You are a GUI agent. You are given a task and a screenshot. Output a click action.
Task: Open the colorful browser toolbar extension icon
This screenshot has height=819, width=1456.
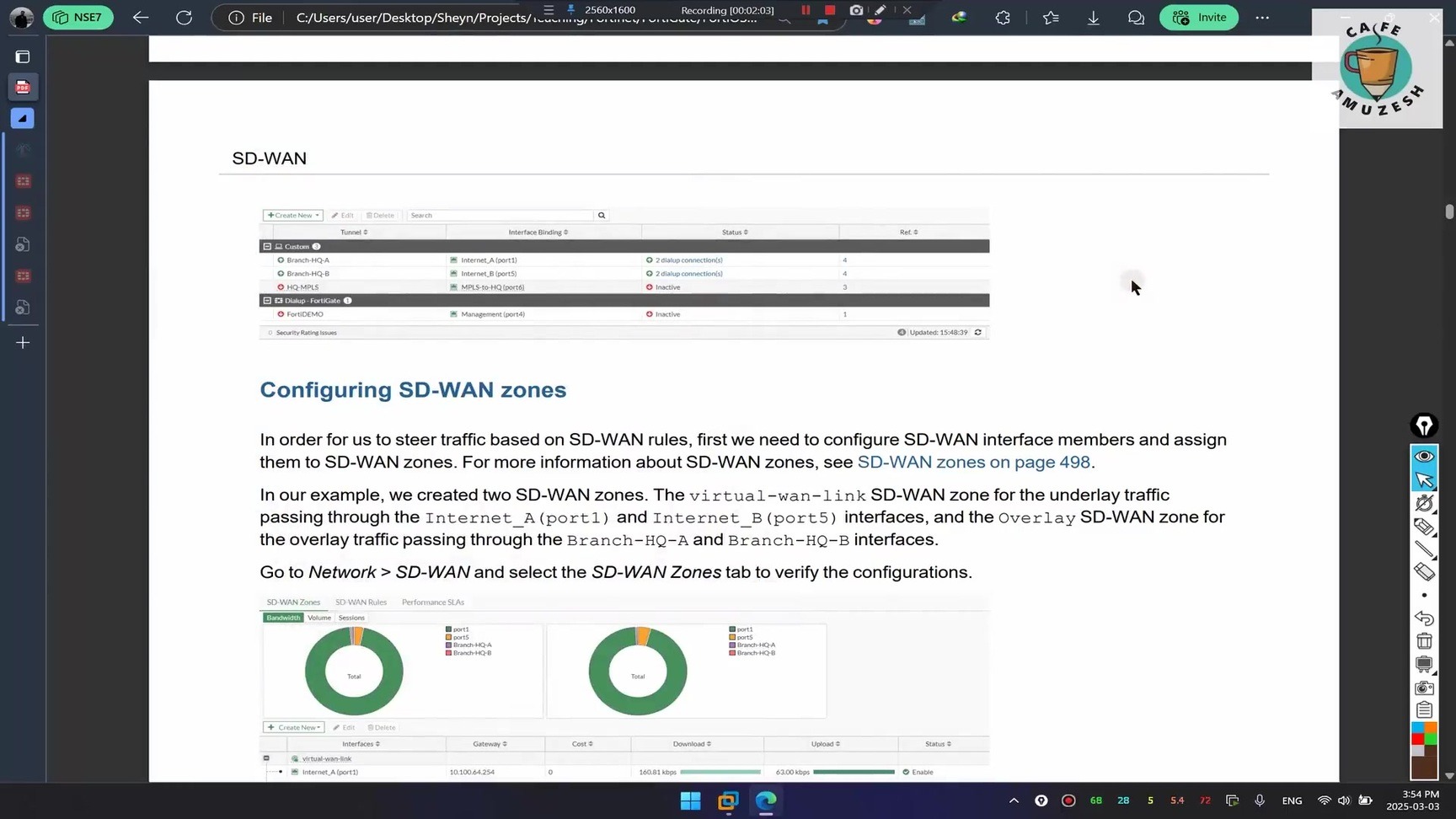[959, 17]
